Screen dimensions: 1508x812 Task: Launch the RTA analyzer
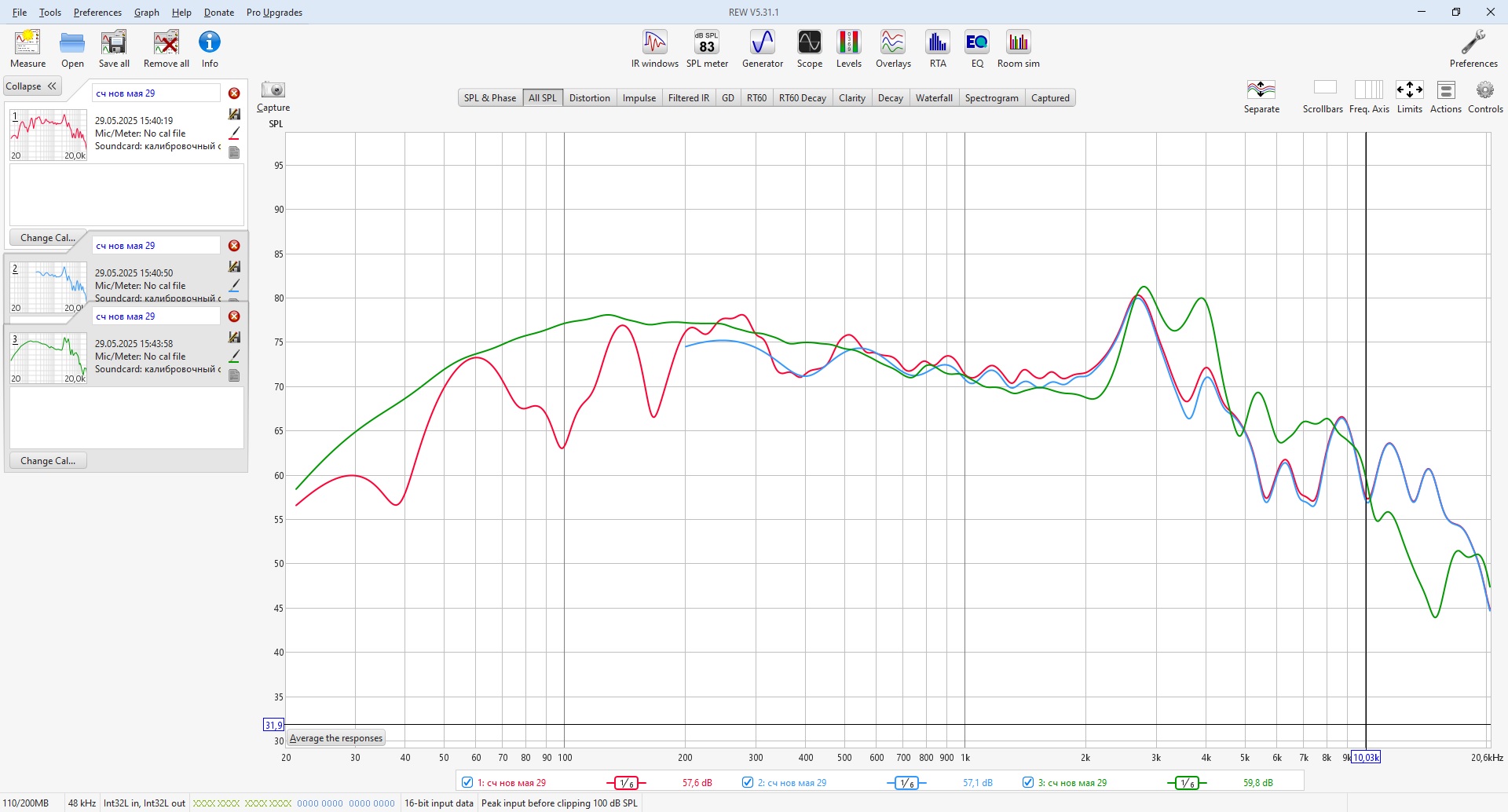[938, 49]
